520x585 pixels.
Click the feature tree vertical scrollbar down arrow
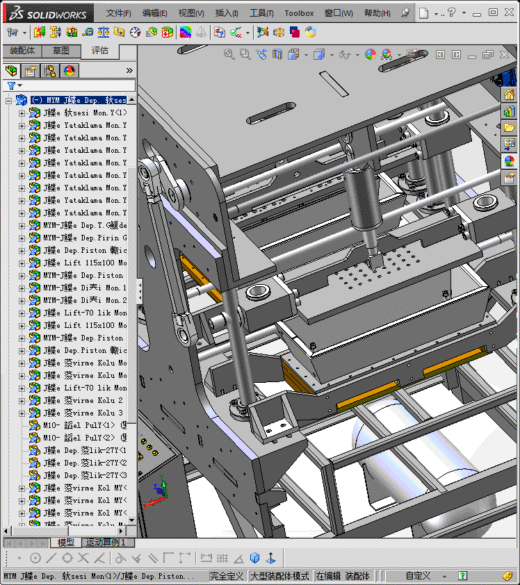pos(132,520)
